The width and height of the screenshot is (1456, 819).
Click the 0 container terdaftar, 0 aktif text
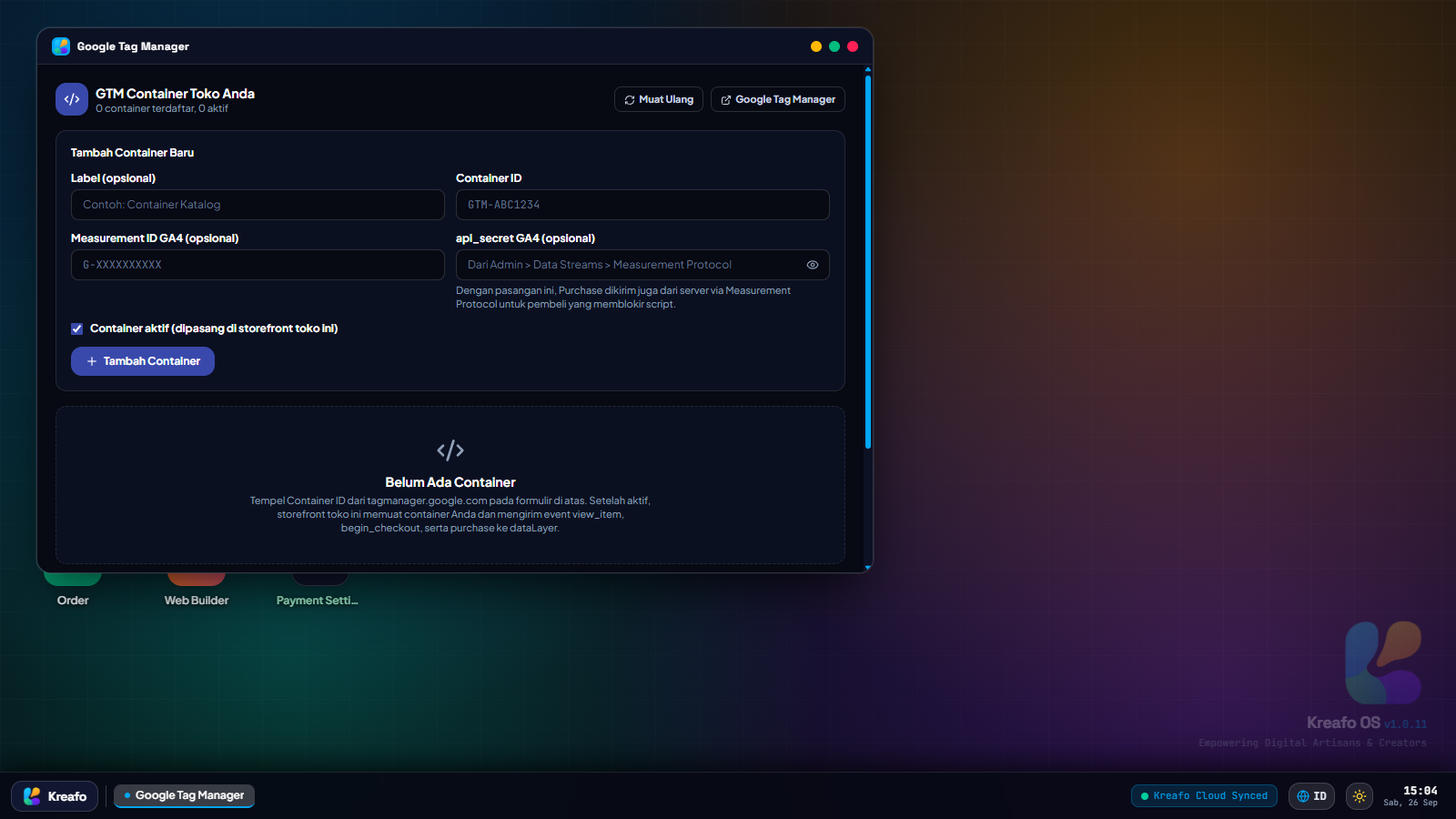click(162, 108)
